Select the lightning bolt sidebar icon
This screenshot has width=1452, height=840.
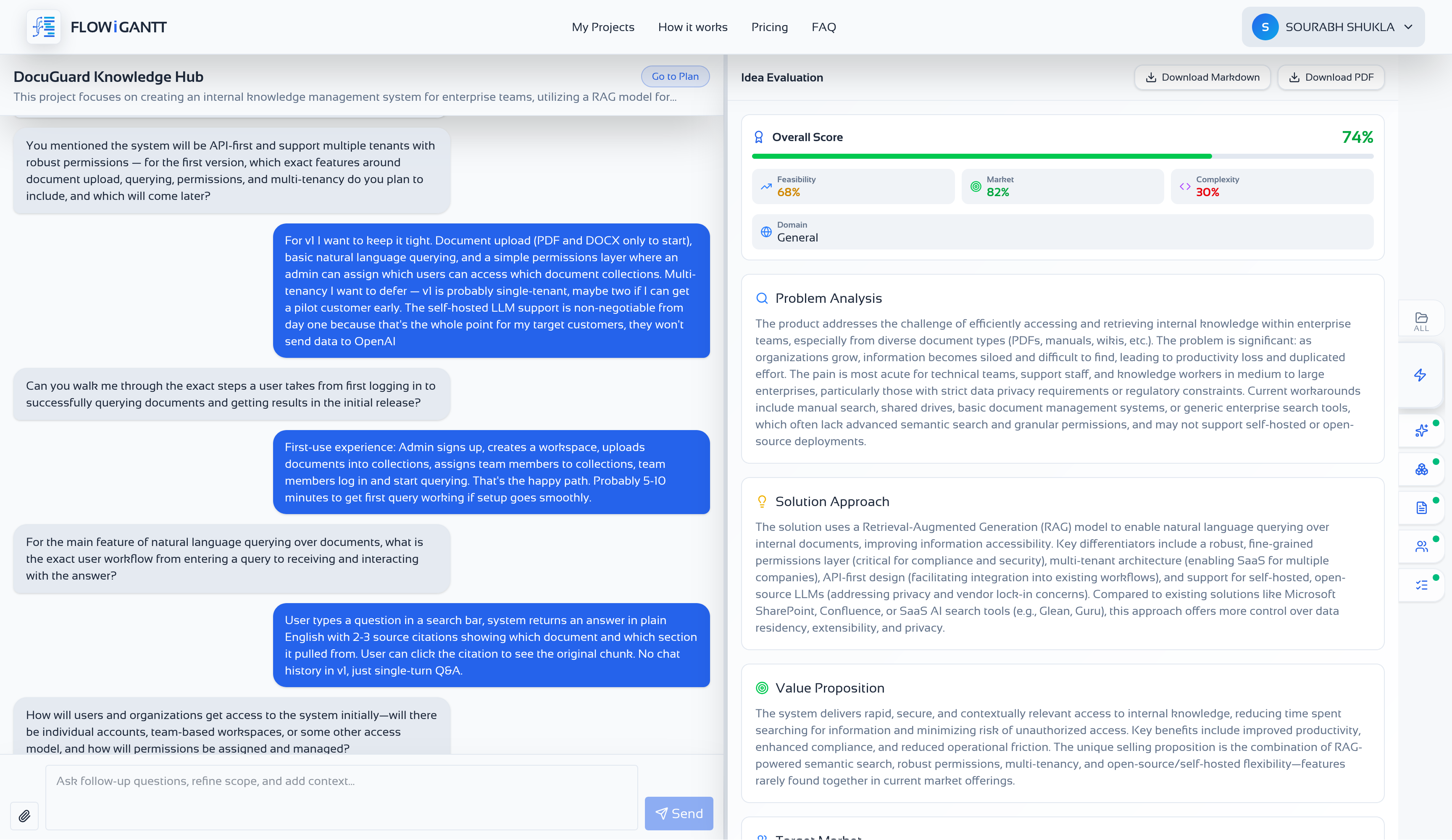click(1420, 375)
